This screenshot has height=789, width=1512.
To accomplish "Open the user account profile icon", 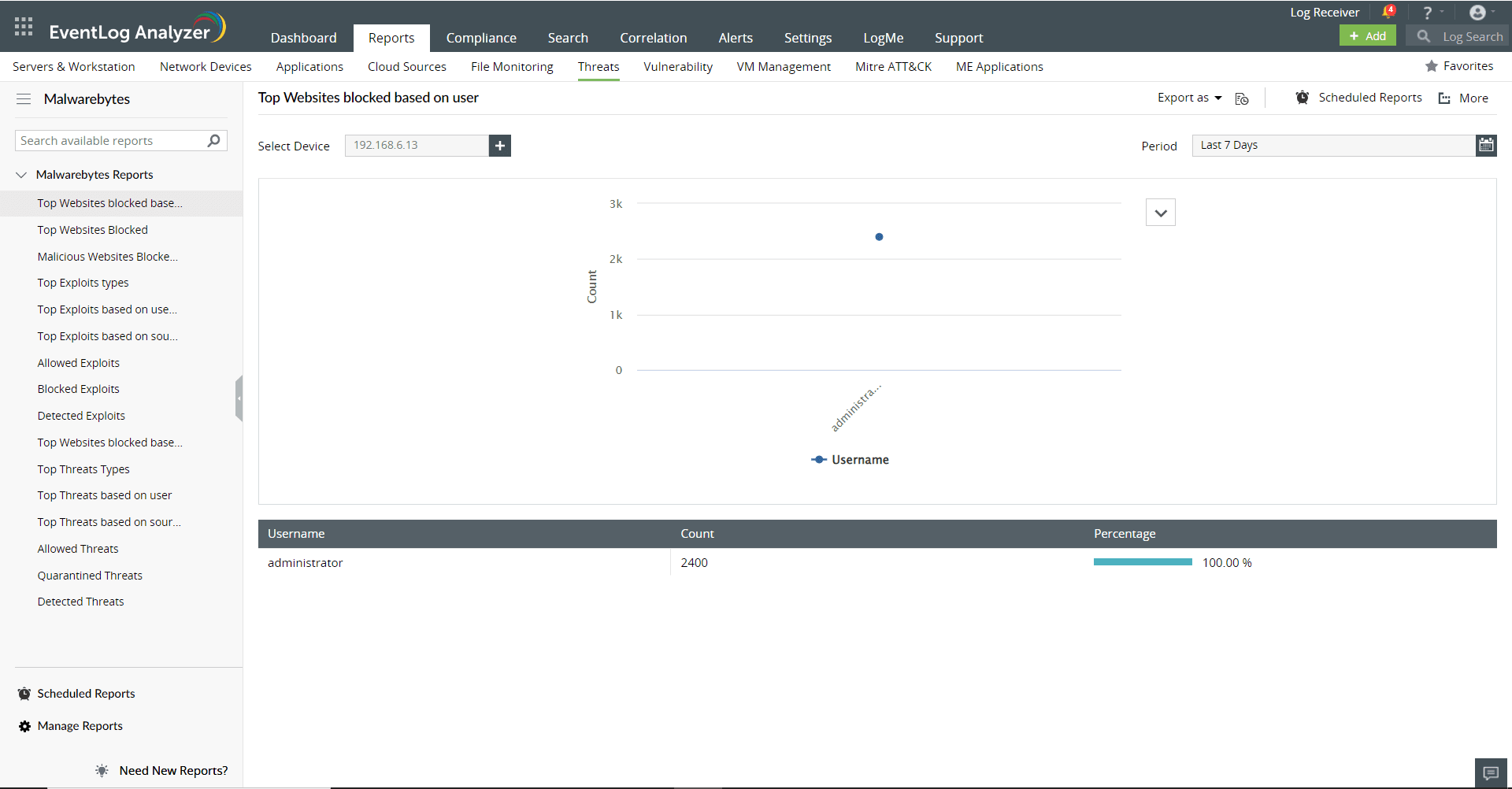I will click(x=1477, y=12).
